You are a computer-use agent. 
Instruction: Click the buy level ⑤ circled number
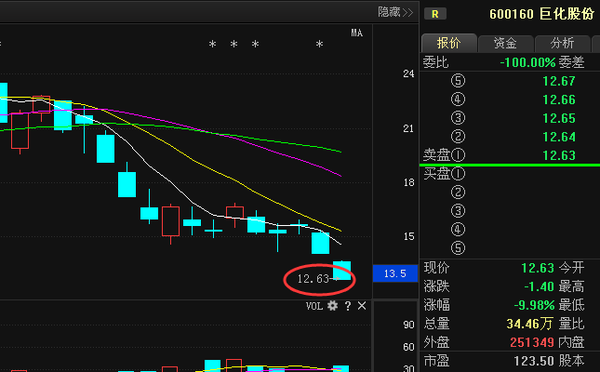coord(458,248)
